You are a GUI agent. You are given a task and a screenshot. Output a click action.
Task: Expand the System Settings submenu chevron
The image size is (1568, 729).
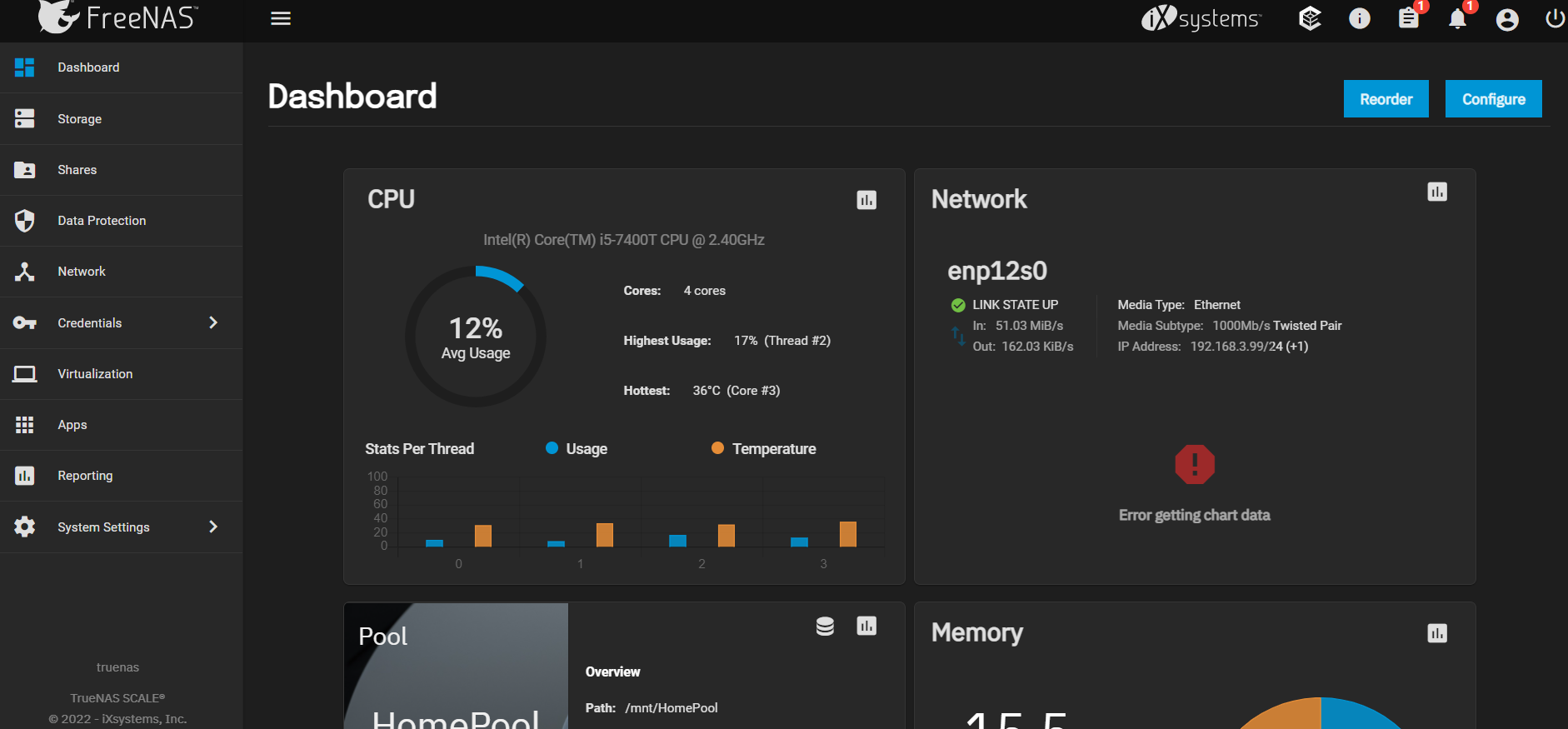pos(213,527)
